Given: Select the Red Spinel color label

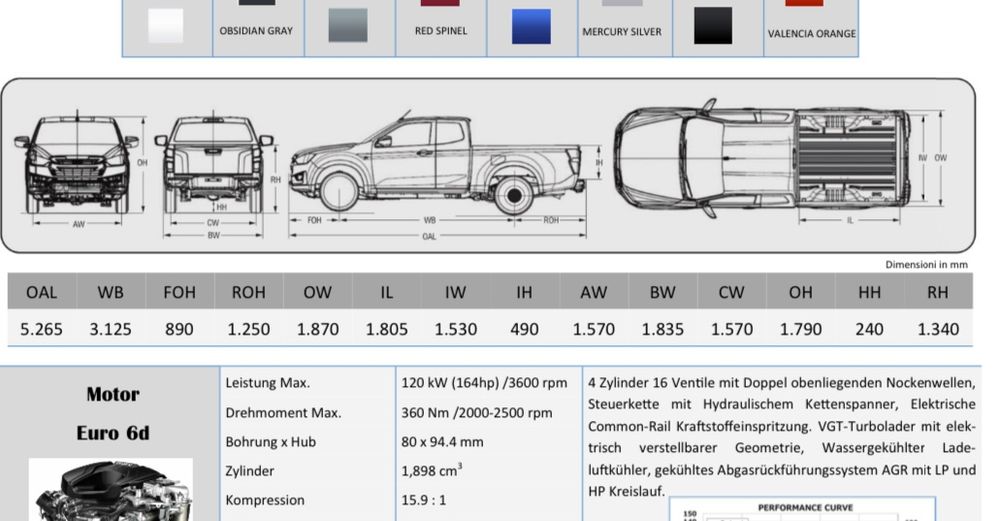Looking at the screenshot, I should (x=440, y=31).
